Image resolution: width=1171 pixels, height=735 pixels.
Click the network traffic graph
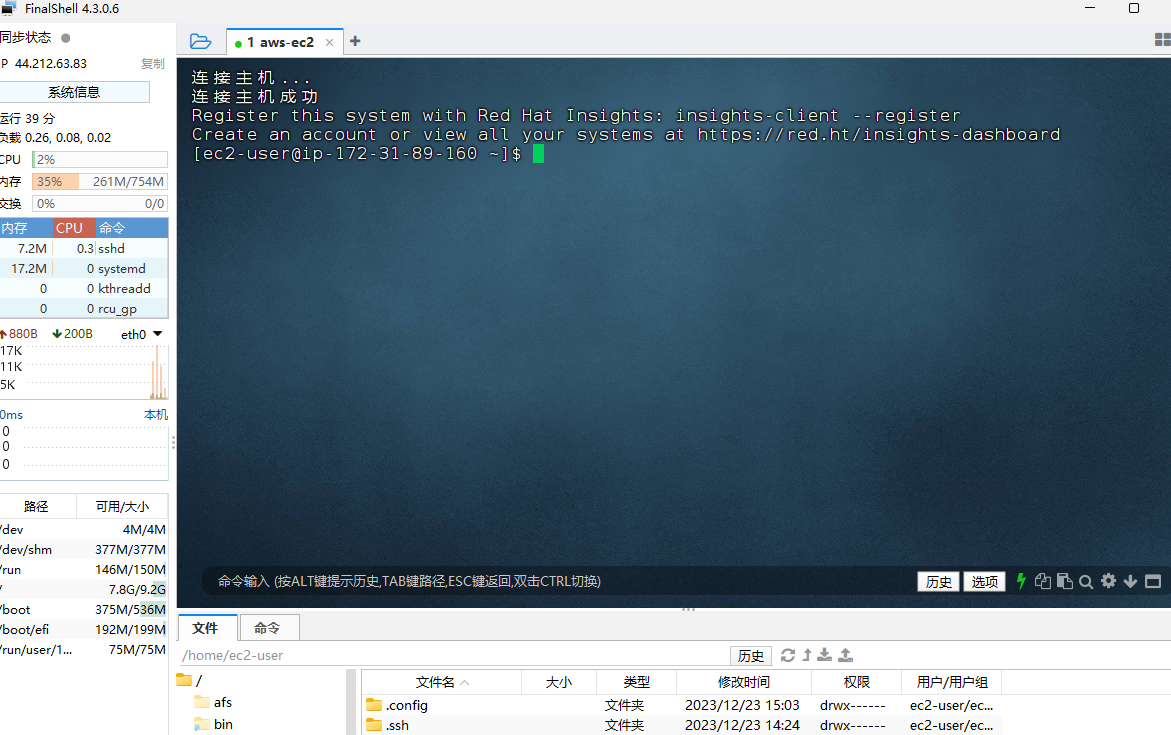(84, 371)
